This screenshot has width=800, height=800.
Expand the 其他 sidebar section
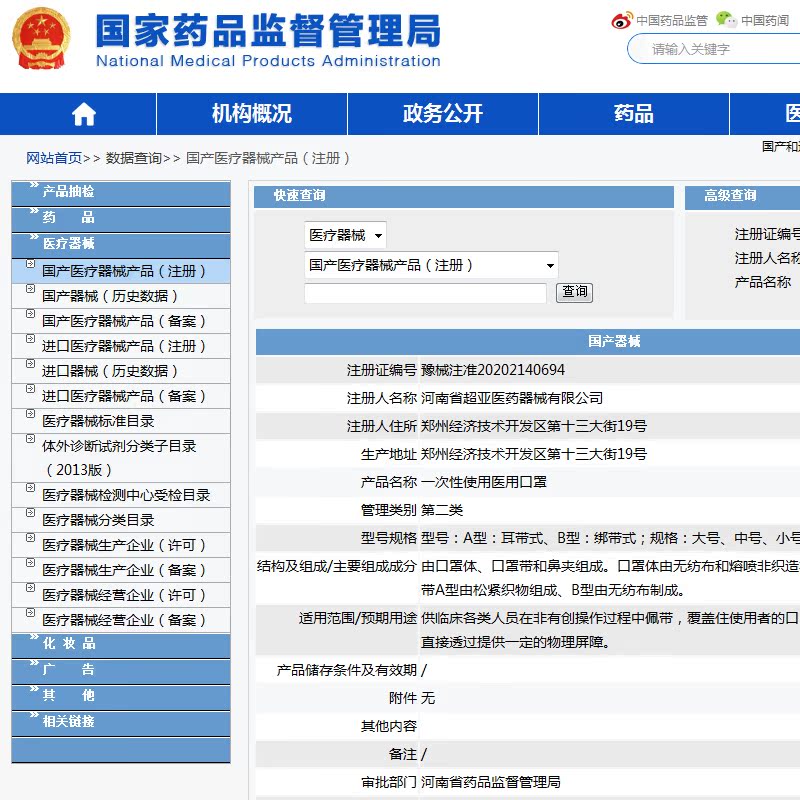click(x=121, y=697)
